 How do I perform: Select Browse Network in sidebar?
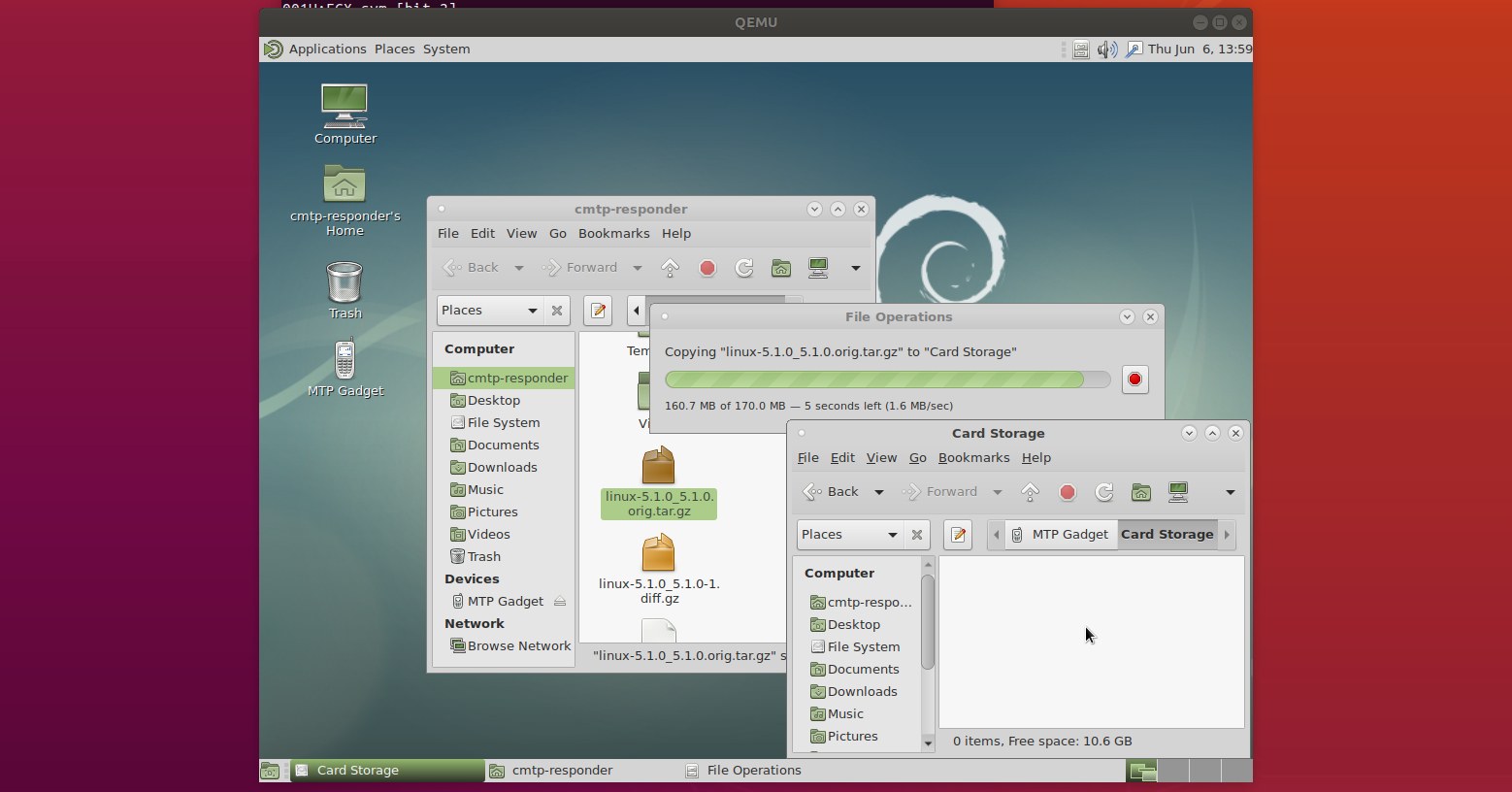click(510, 646)
